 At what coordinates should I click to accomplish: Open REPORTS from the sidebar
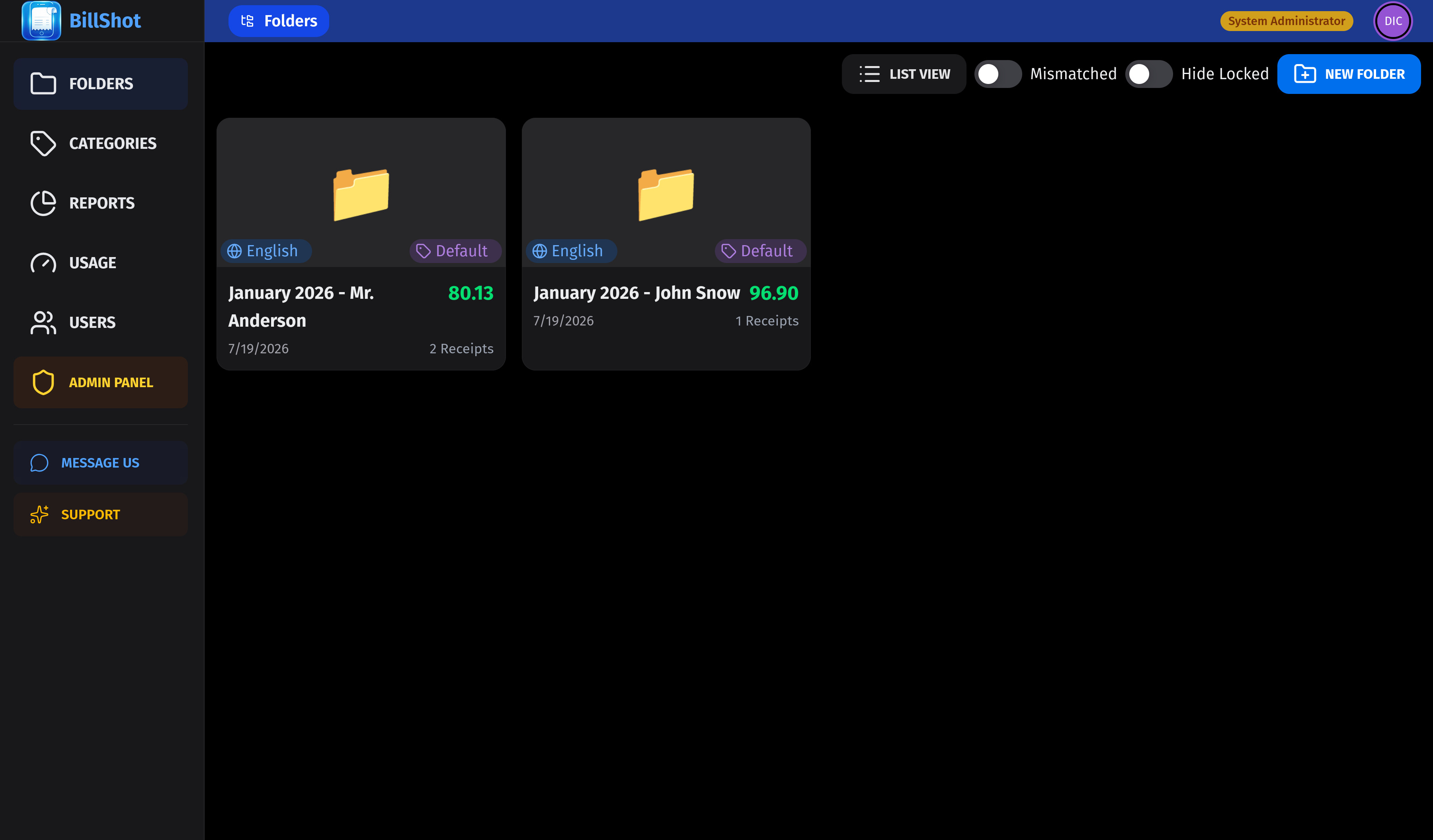101,203
